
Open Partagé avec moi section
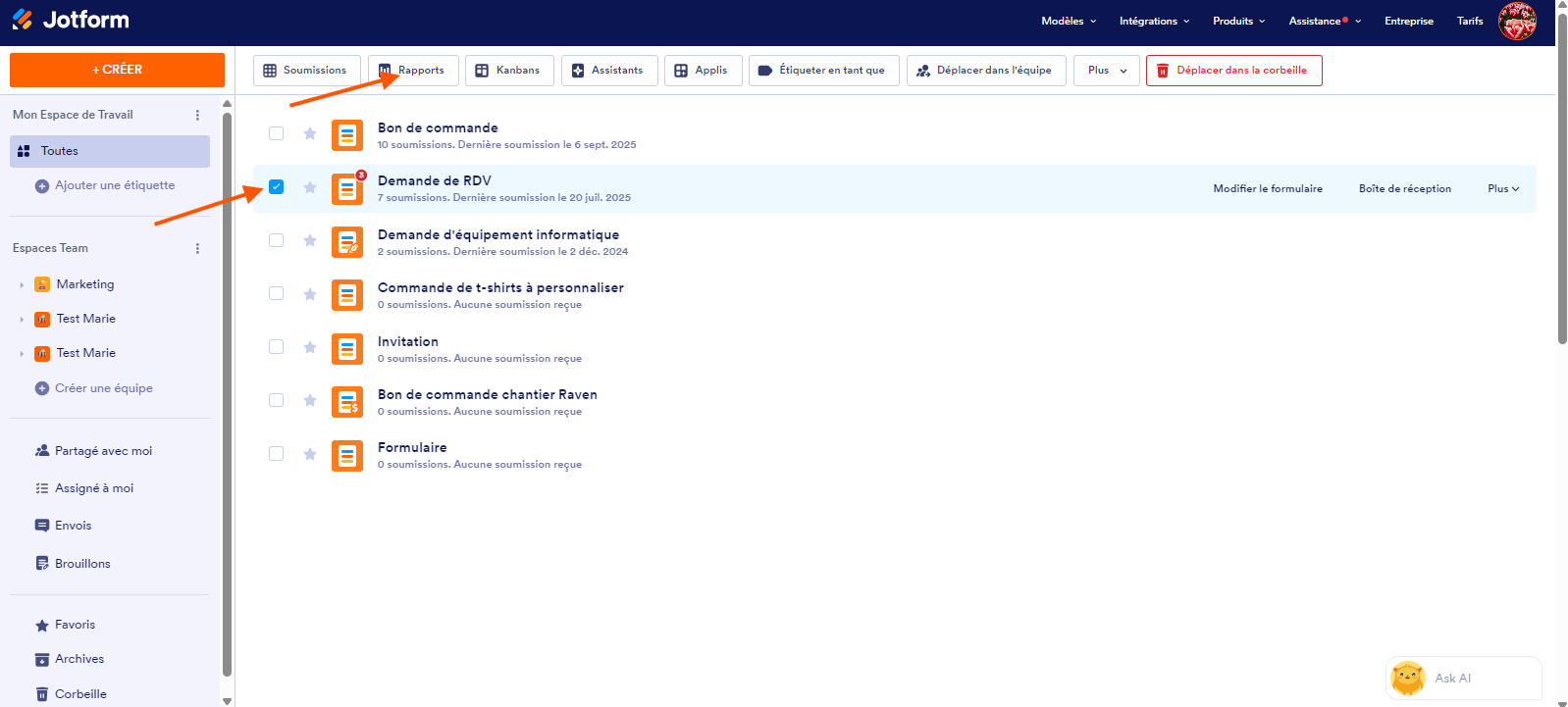click(x=93, y=451)
